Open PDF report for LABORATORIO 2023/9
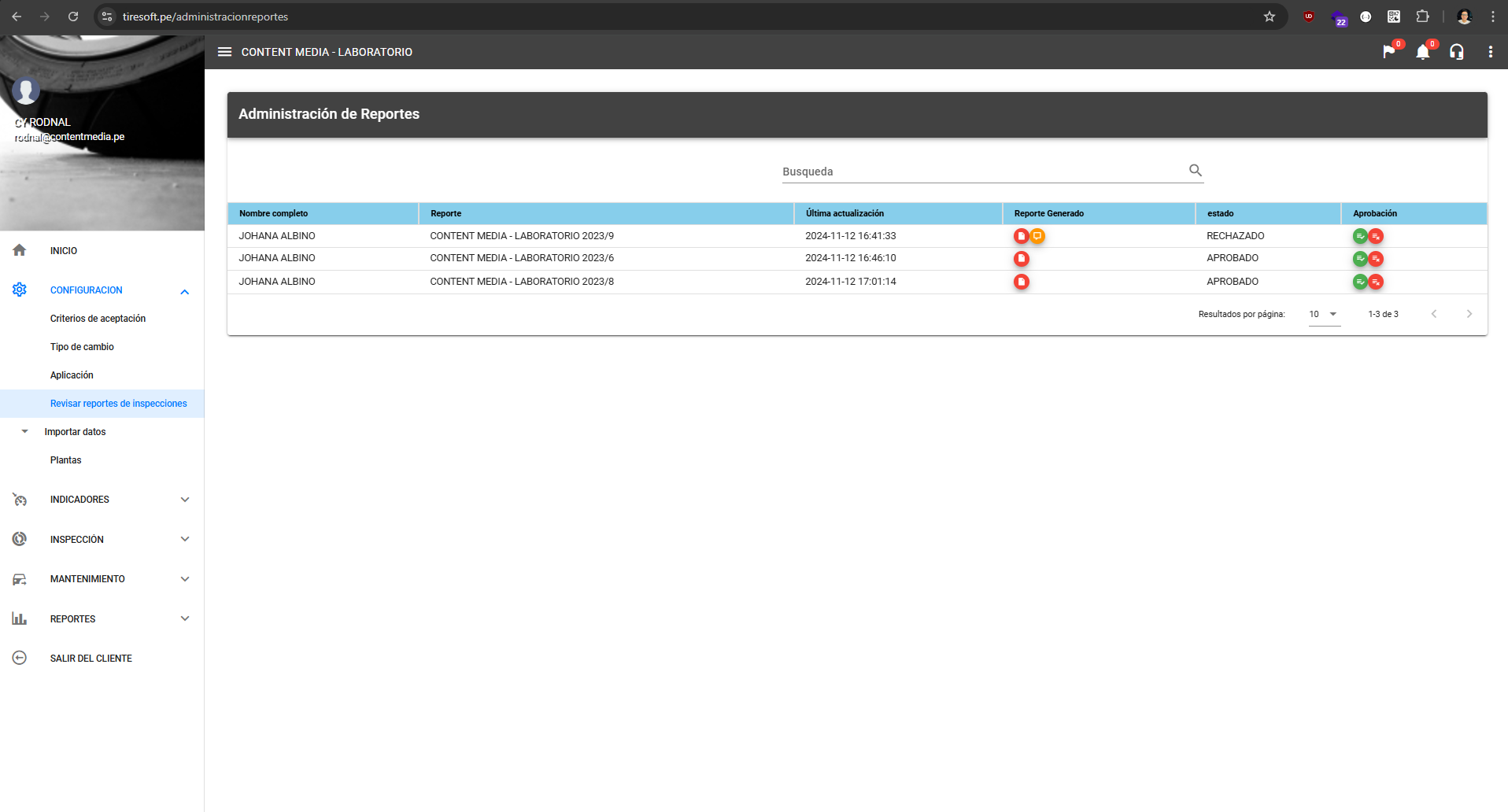This screenshot has width=1508, height=812. click(x=1021, y=236)
